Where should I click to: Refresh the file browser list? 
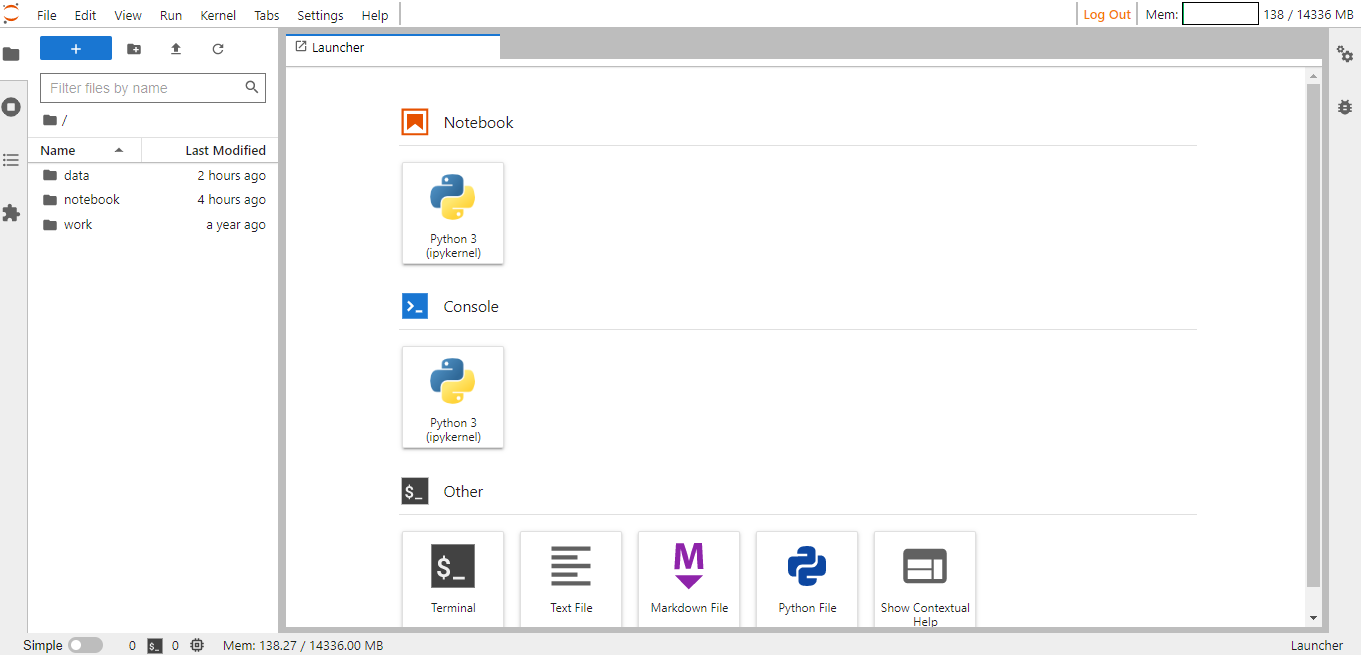click(x=218, y=47)
